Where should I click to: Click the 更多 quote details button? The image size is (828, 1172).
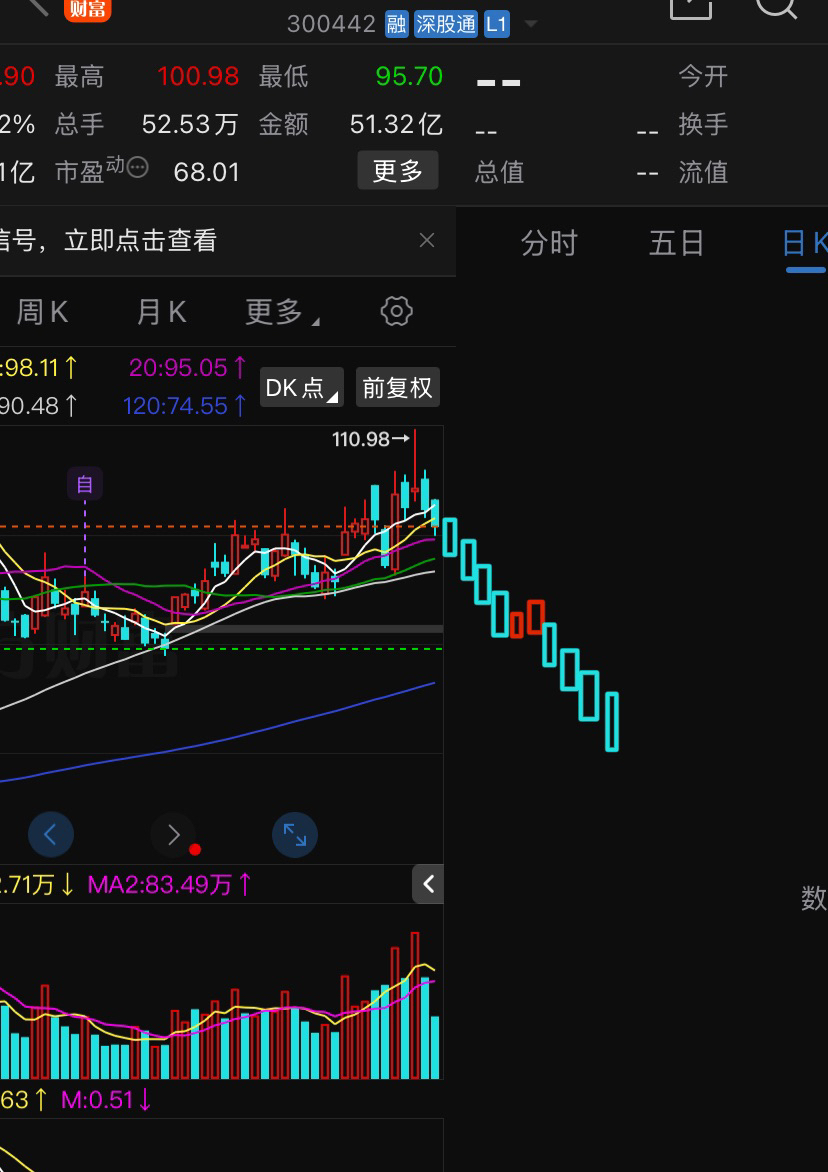[x=398, y=171]
